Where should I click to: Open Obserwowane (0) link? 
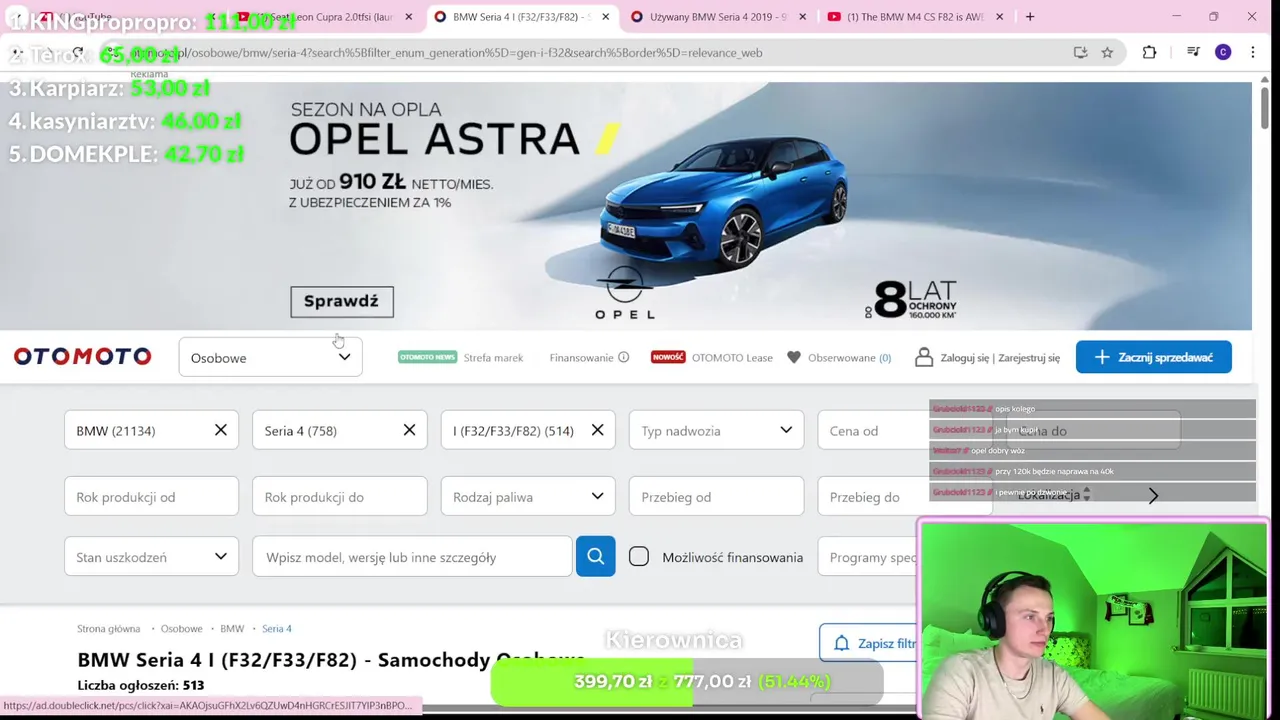click(x=849, y=357)
